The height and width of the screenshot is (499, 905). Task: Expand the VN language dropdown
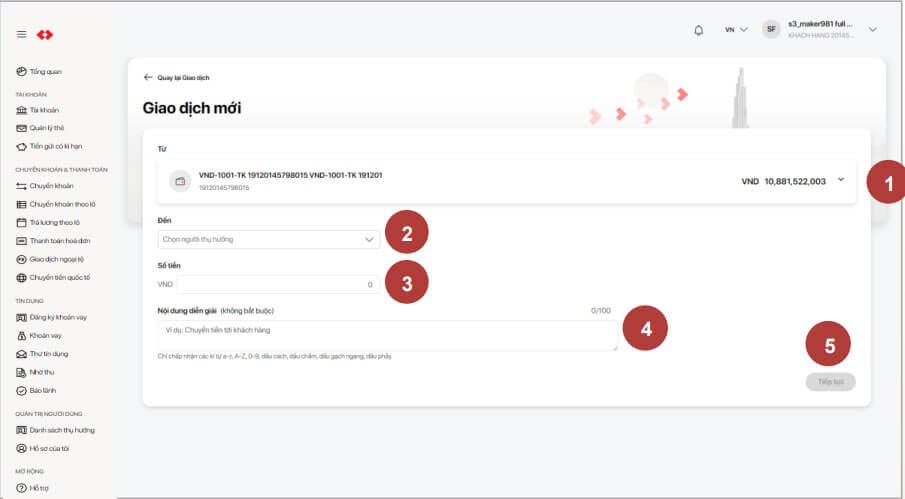[x=736, y=30]
